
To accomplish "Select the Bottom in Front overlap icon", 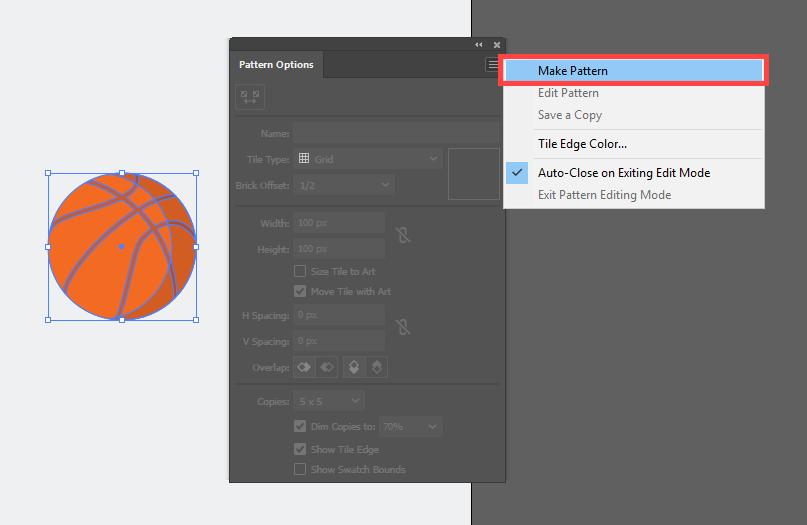I will pyautogui.click(x=376, y=367).
